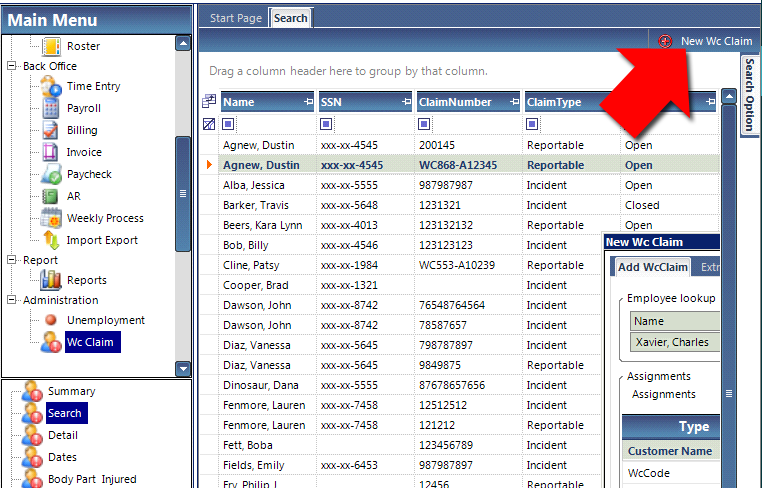The height and width of the screenshot is (488, 762).
Task: Click the Body Part Injured icon
Action: pos(32,479)
